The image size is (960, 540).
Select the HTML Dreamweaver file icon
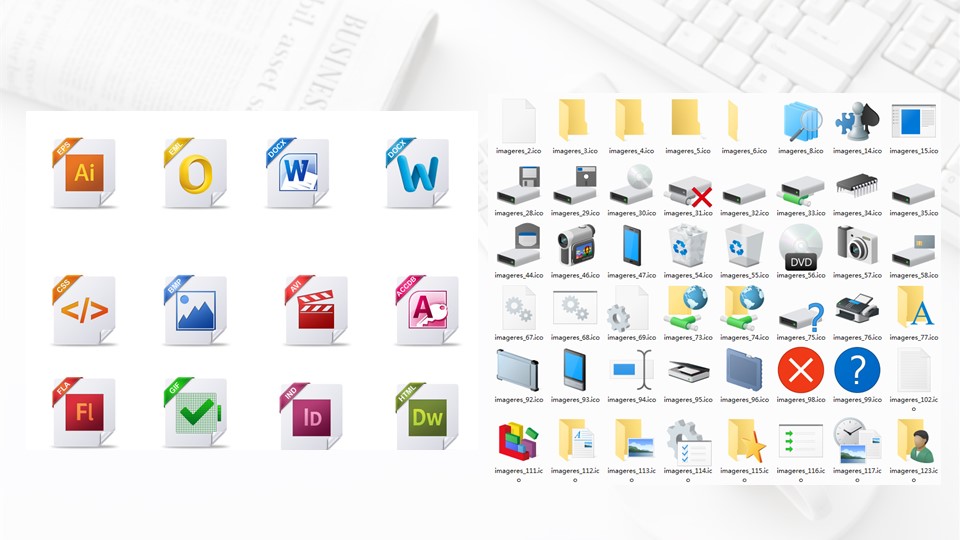(427, 416)
